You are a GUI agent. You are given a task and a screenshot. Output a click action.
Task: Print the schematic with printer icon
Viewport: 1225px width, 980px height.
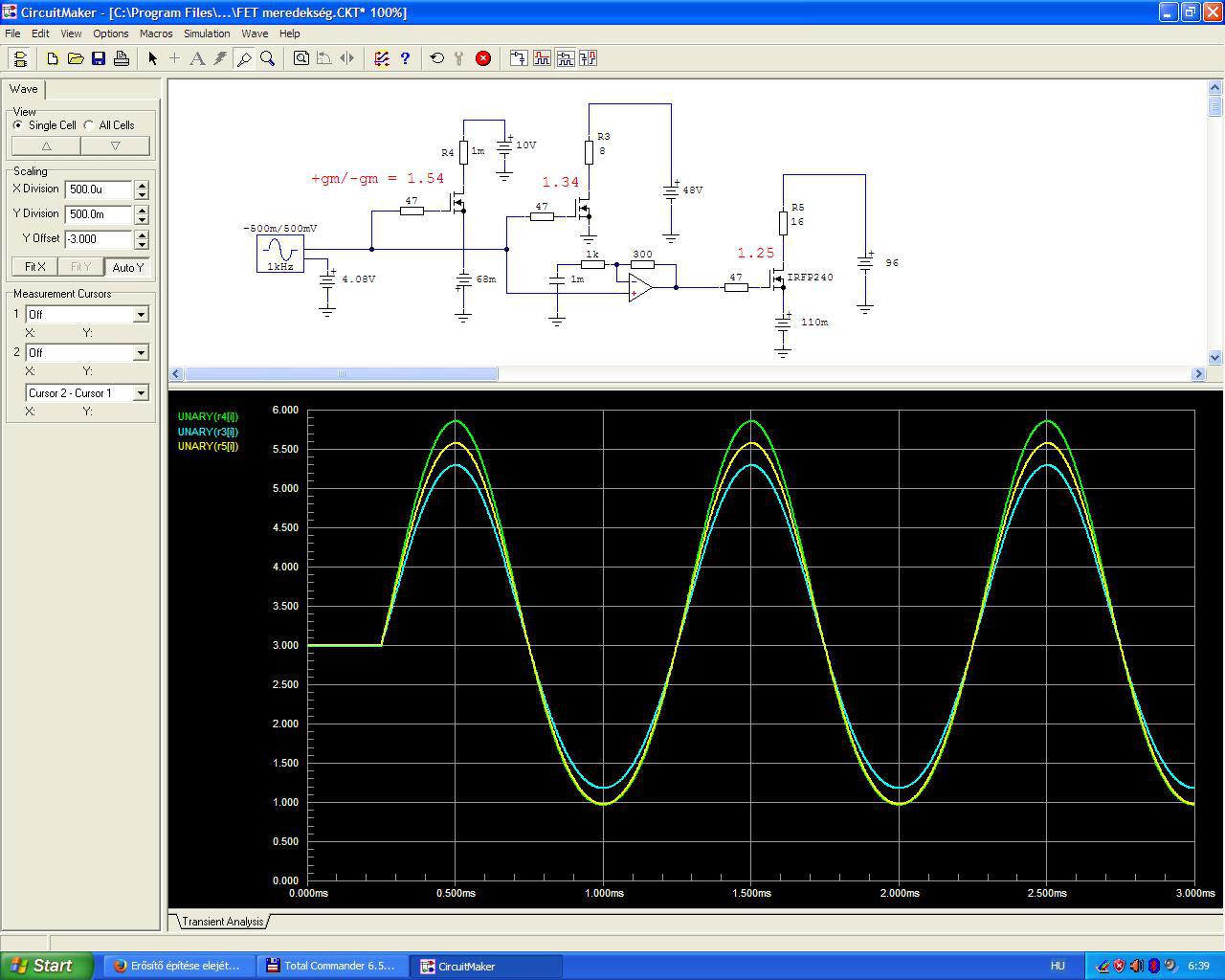(122, 58)
